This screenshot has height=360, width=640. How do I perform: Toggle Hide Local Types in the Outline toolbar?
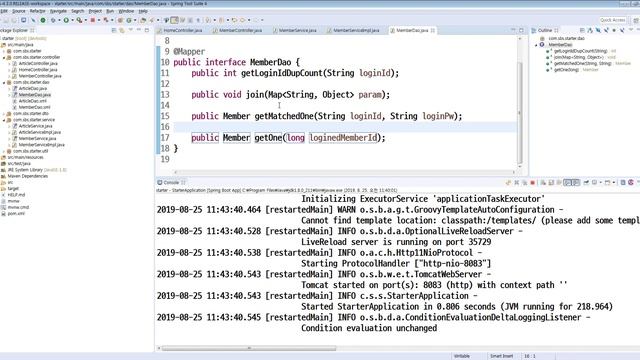622,30
